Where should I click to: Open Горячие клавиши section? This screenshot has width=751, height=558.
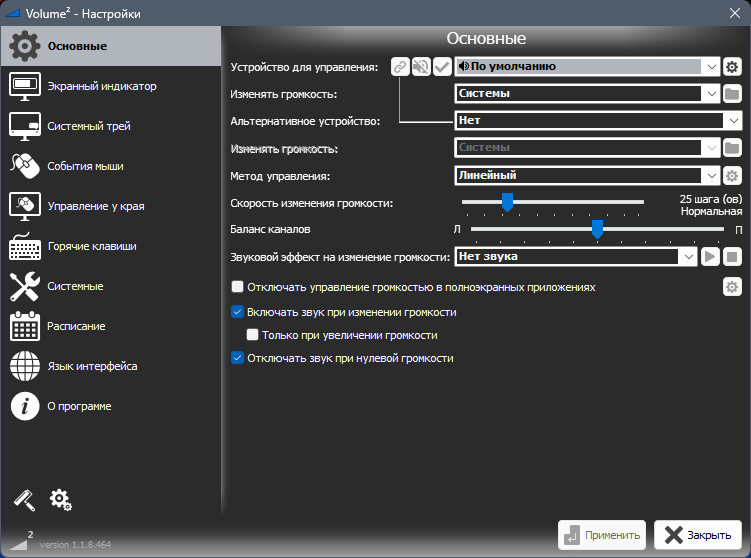coord(111,246)
